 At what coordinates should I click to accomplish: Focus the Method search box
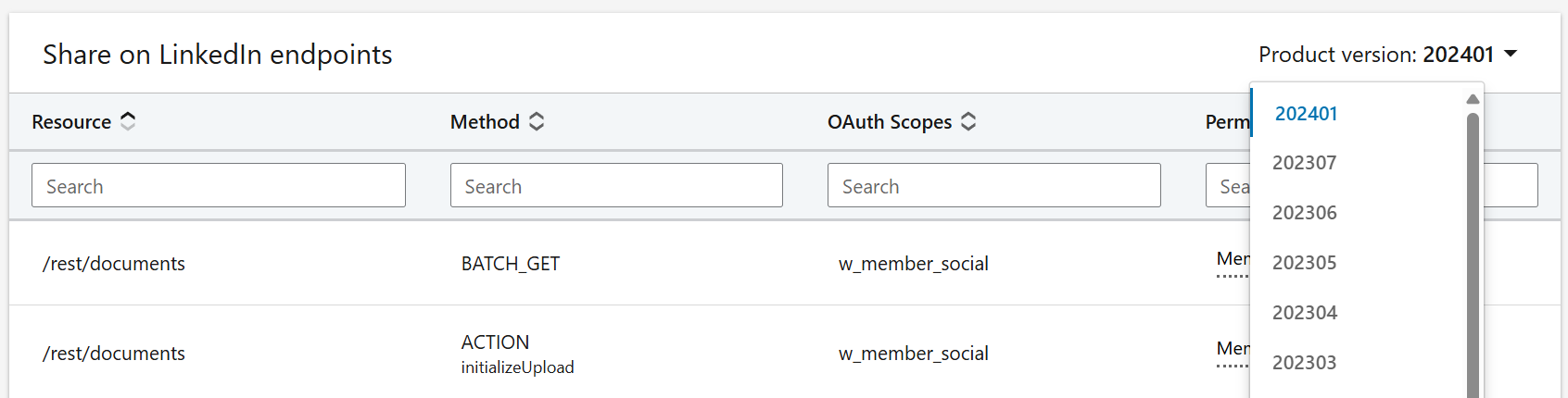[x=616, y=186]
